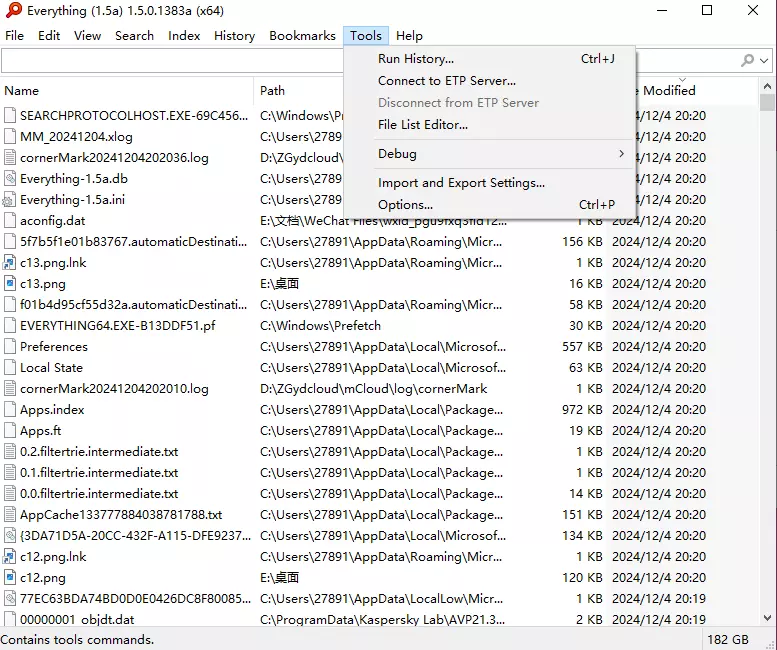Viewport: 777px width, 650px height.
Task: Click icon of 77EC63BDA74BD0D0E0426DC8F80085 file
Action: pos(9,598)
